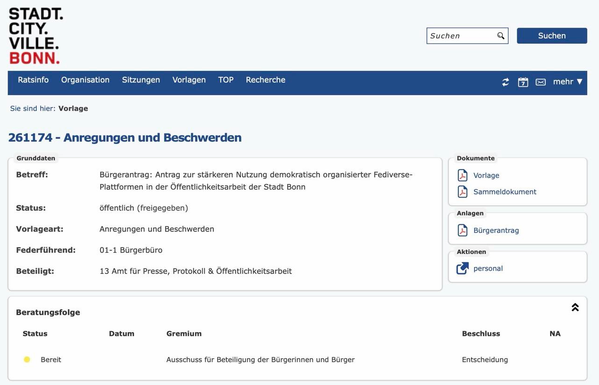Open the Vorlagen menu item
The image size is (599, 385).
tap(189, 80)
